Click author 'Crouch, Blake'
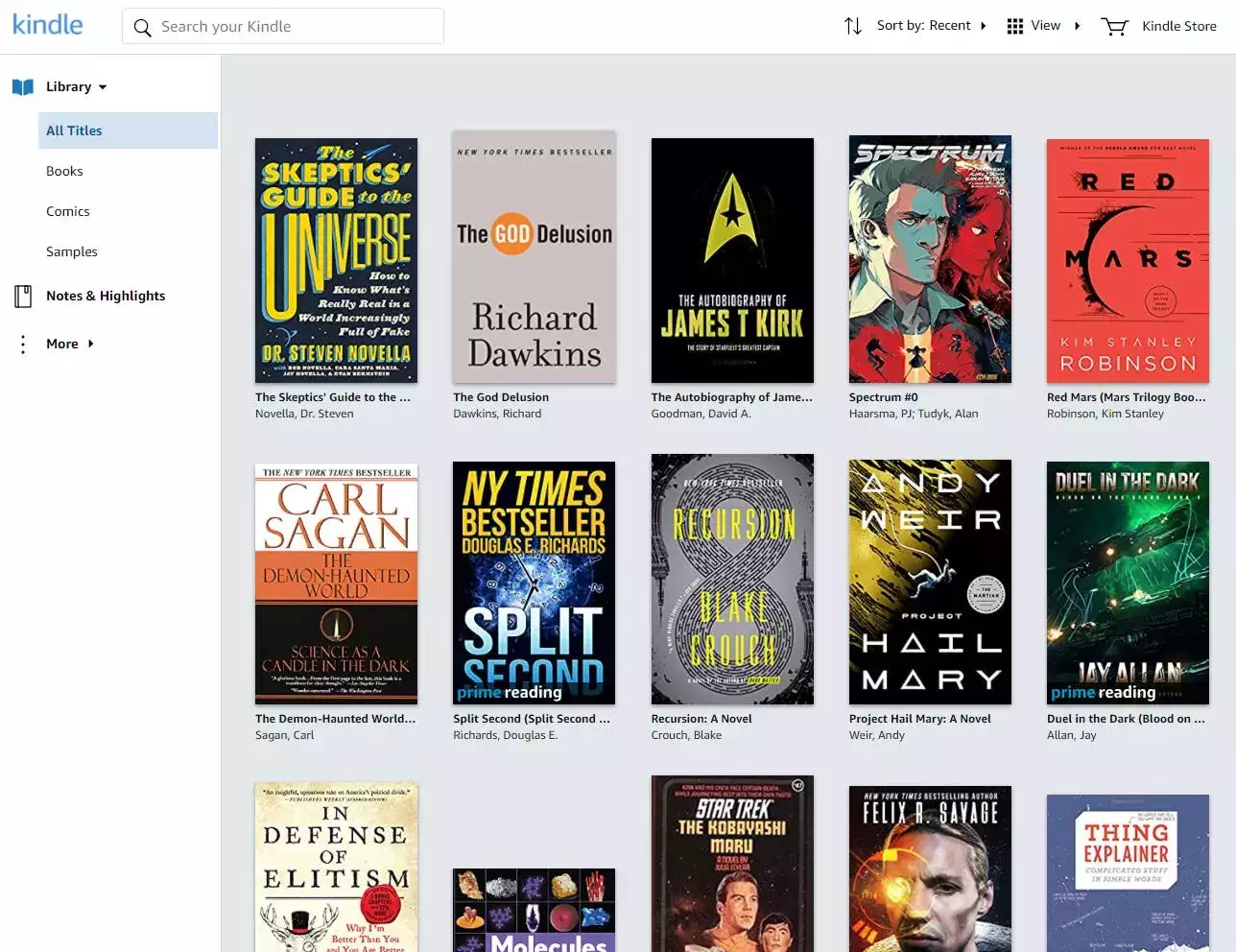Image resolution: width=1236 pixels, height=952 pixels. (686, 735)
